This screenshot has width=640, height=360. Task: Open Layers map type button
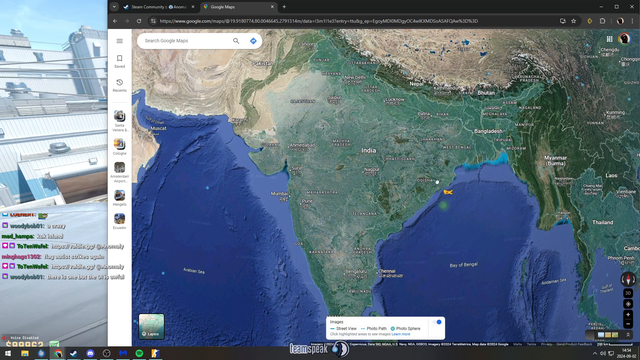pos(151,327)
